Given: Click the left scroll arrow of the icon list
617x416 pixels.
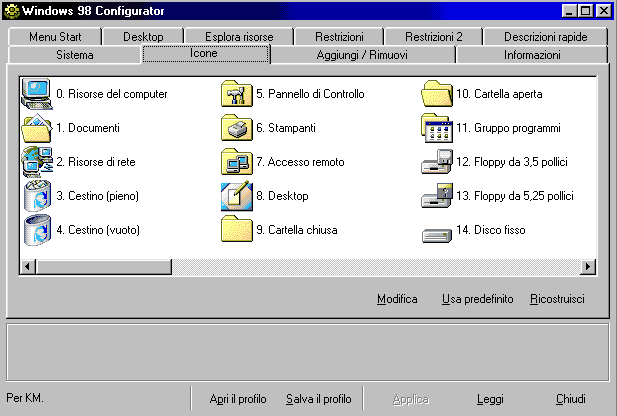Looking at the screenshot, I should pos(28,266).
